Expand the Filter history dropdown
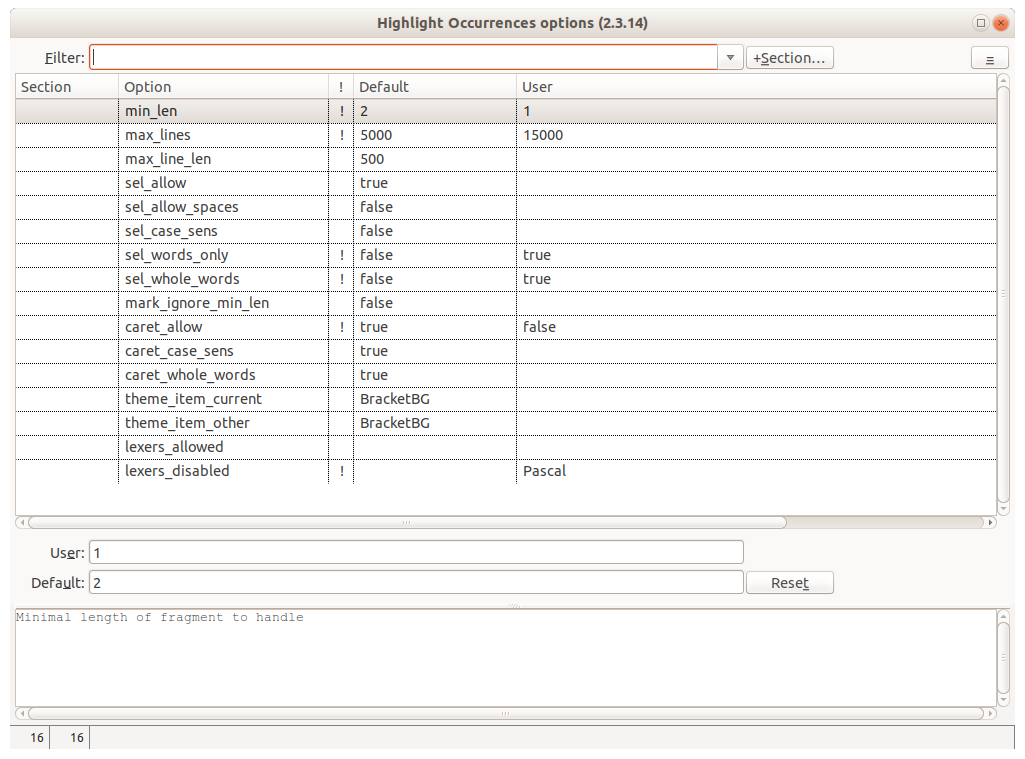Viewport: 1025px width, 759px height. click(x=730, y=58)
